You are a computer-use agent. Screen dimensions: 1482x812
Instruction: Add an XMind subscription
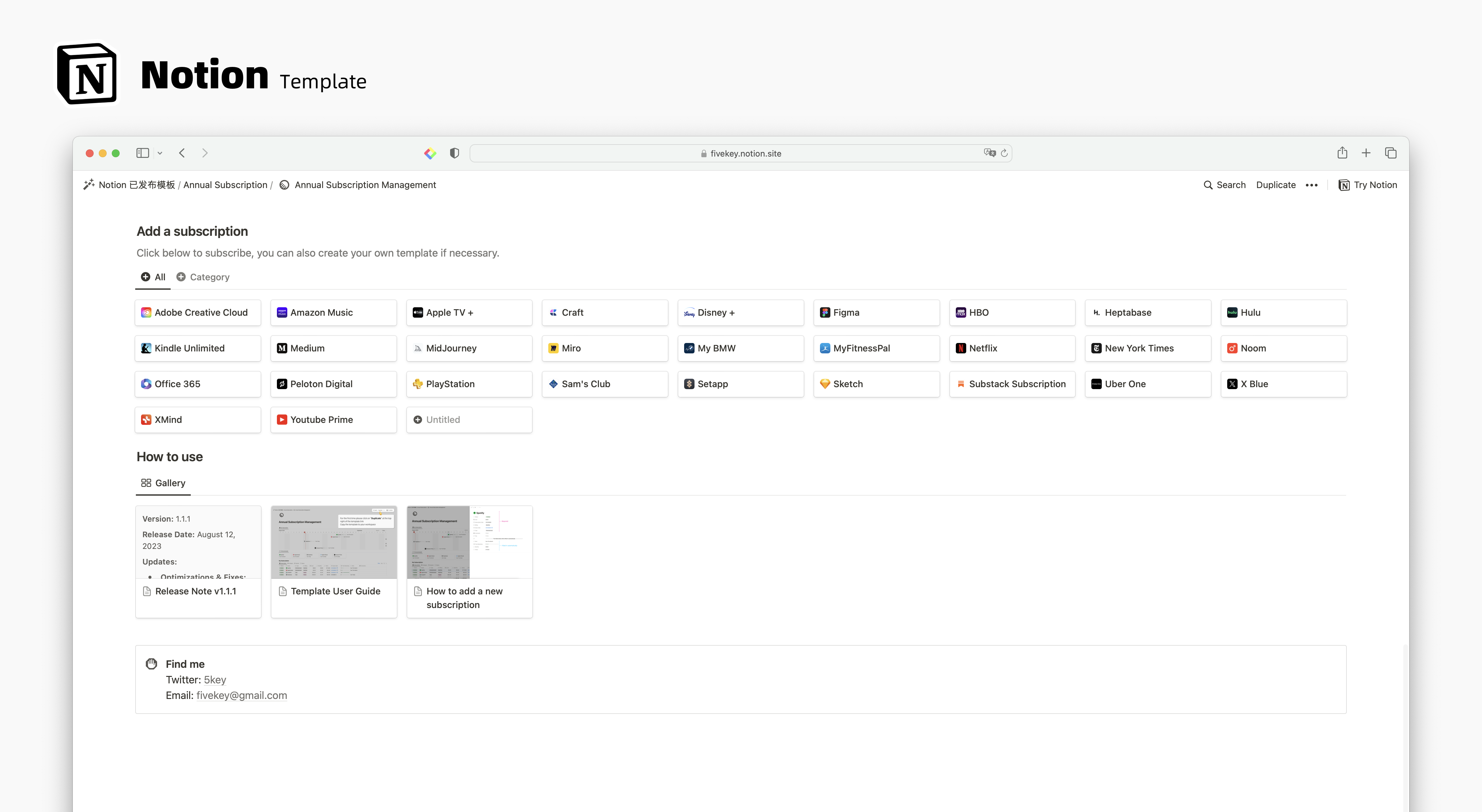(198, 420)
